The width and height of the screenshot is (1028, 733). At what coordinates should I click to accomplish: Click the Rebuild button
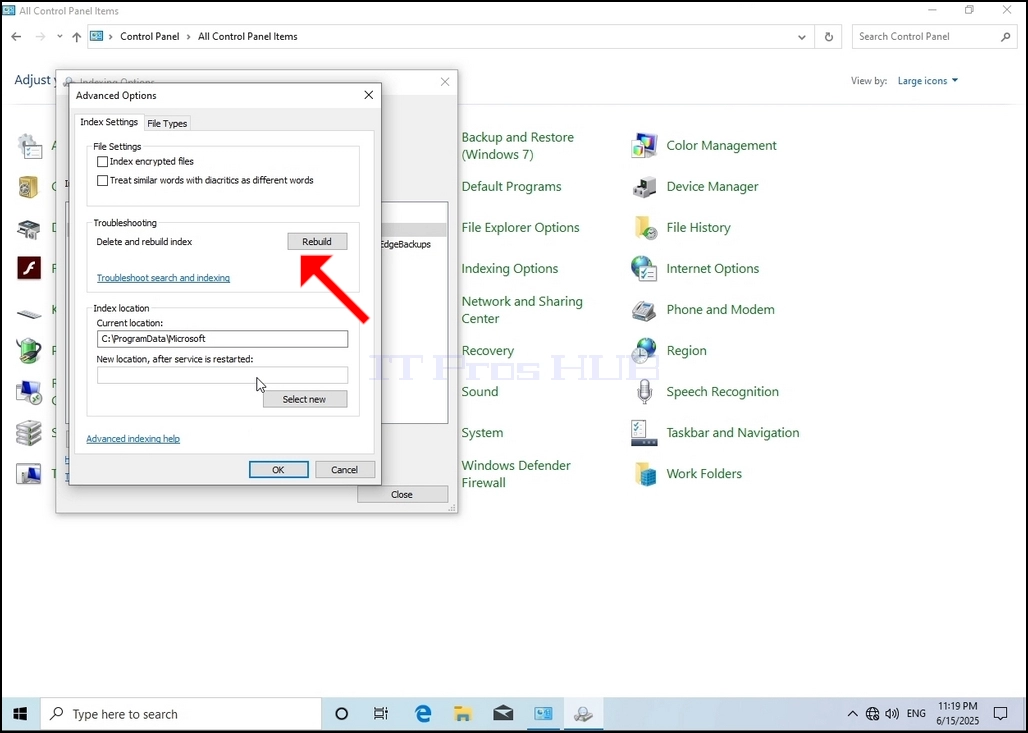click(x=317, y=242)
